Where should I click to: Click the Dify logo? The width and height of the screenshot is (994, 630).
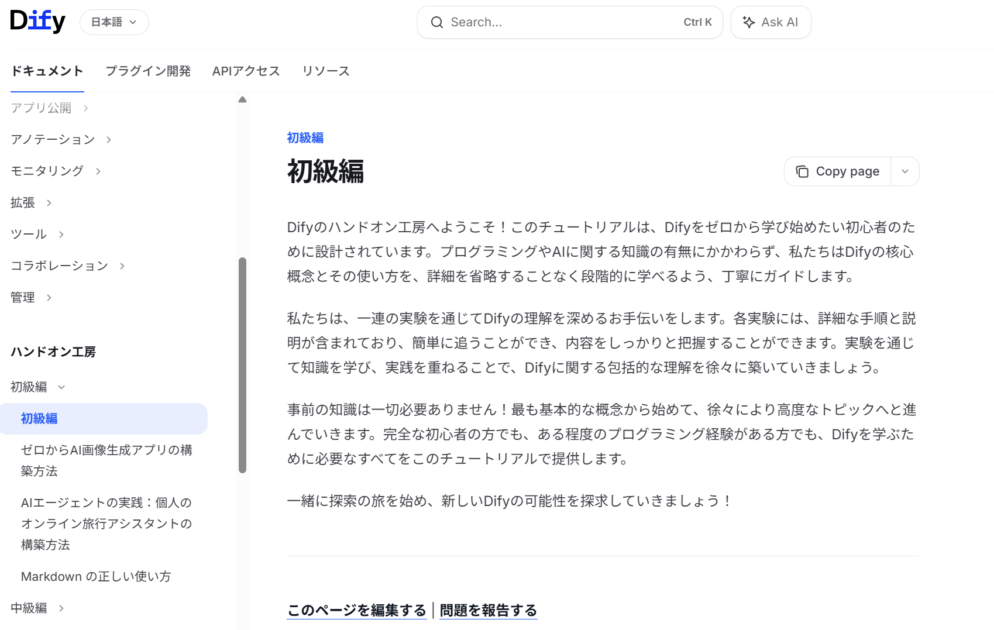[x=37, y=22]
